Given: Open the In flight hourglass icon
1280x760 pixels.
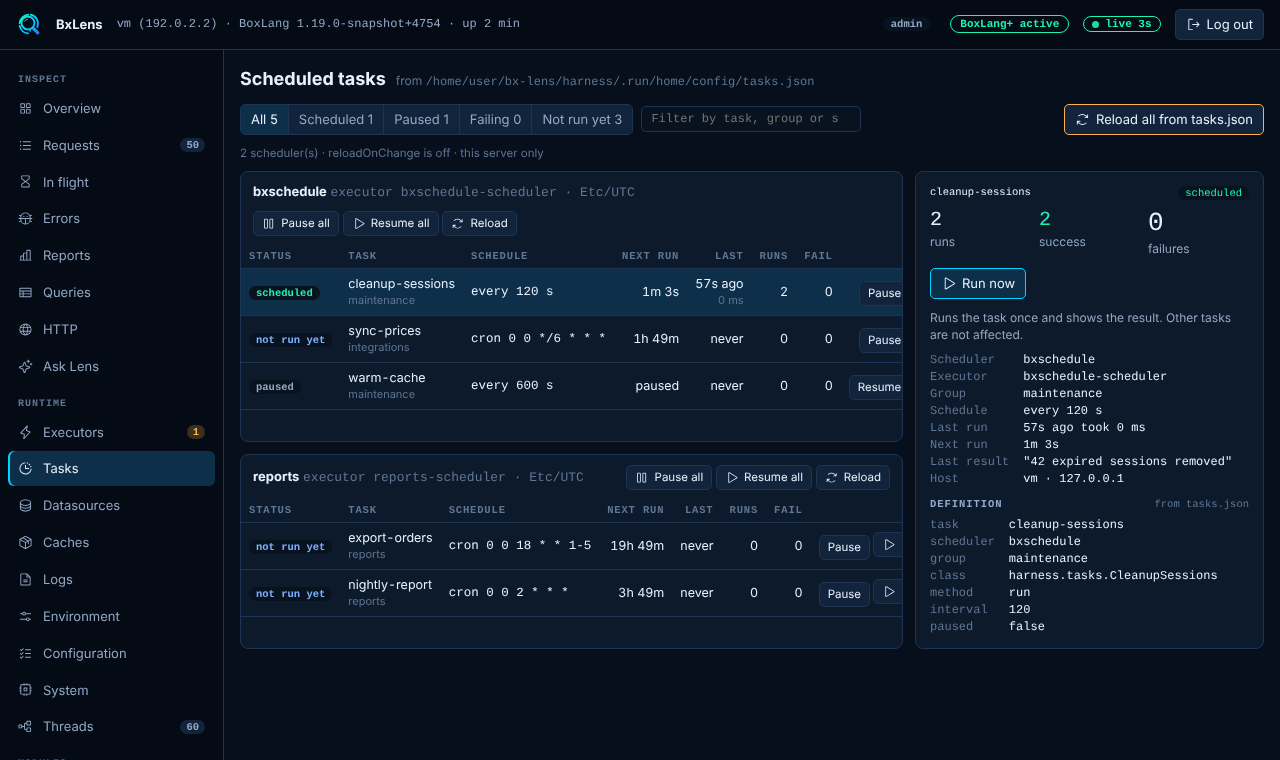Looking at the screenshot, I should coord(25,182).
